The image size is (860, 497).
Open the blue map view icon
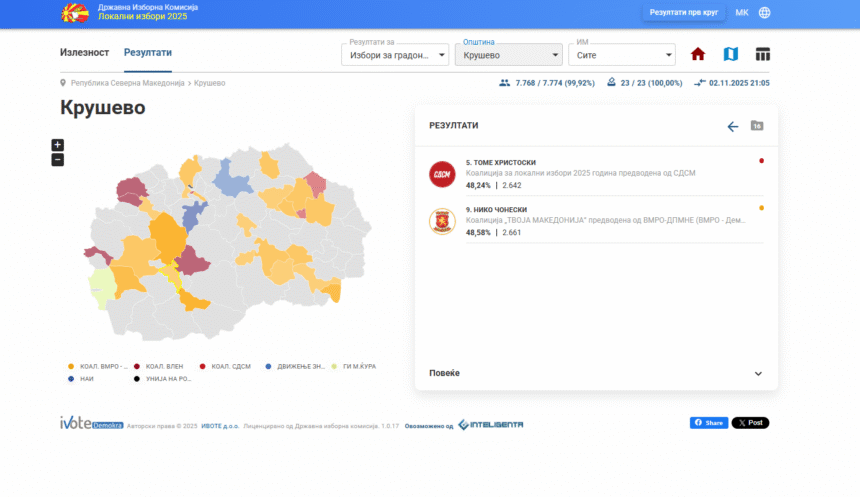click(x=731, y=54)
